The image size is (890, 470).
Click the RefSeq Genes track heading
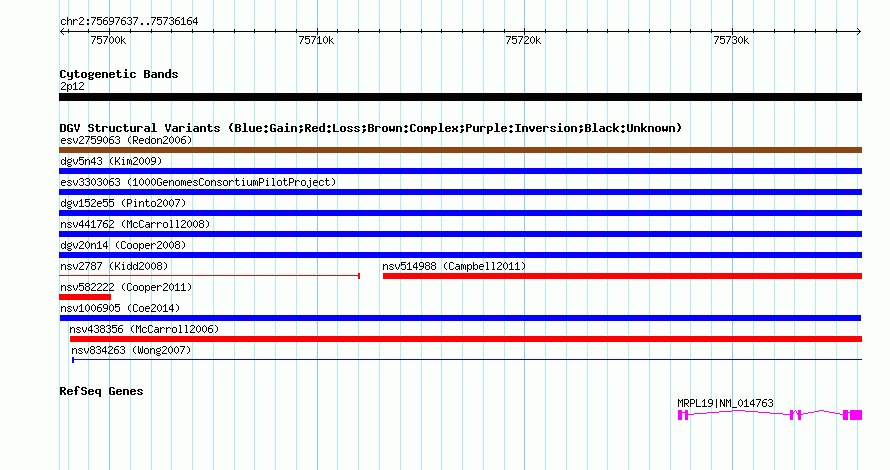pyautogui.click(x=101, y=391)
